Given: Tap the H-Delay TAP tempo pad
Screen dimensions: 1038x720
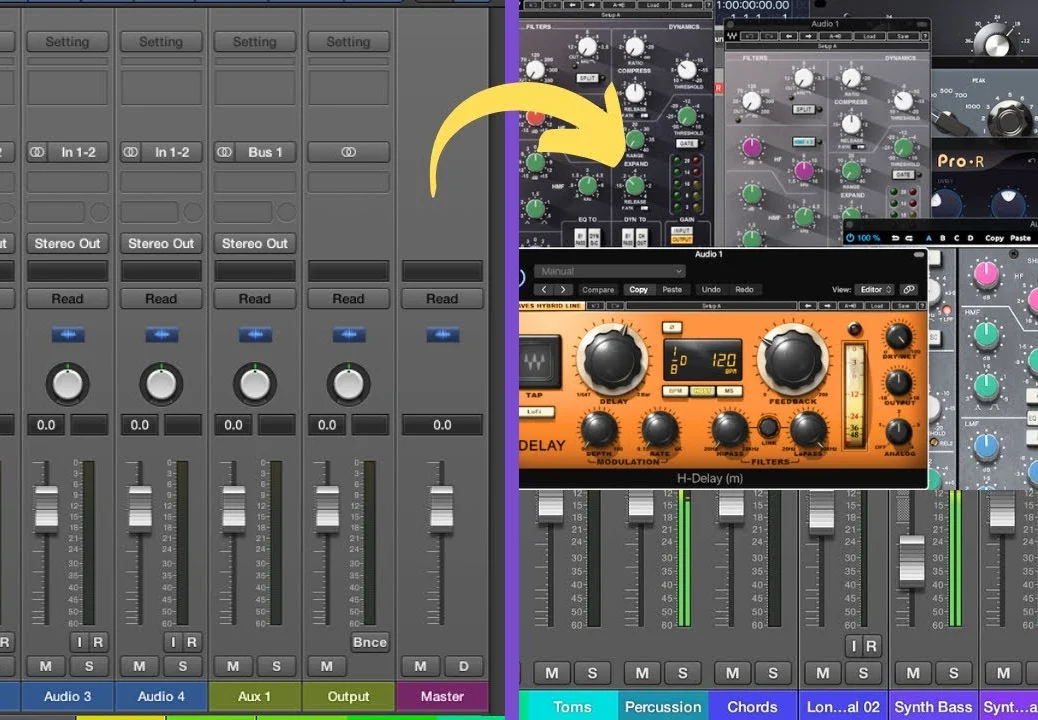Looking at the screenshot, I should pos(540,361).
